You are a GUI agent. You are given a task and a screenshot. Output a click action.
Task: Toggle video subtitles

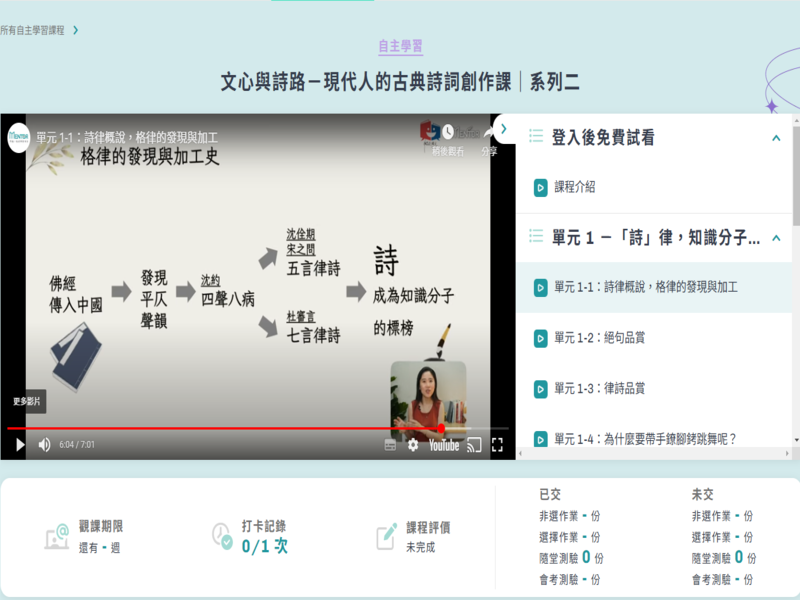pos(390,445)
